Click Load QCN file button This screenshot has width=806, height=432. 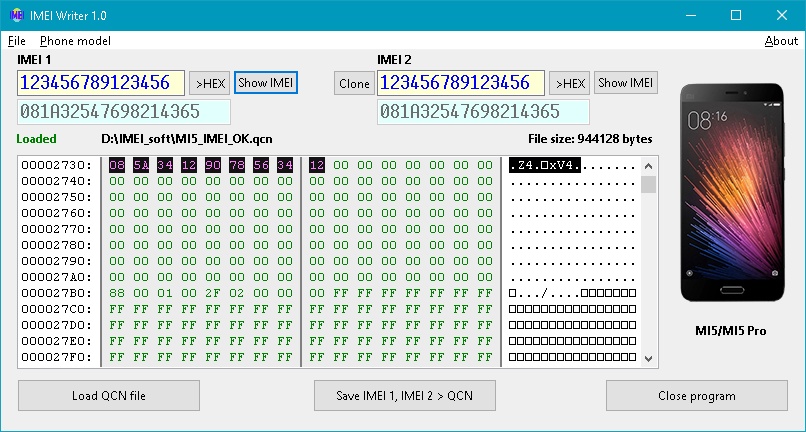click(x=108, y=396)
